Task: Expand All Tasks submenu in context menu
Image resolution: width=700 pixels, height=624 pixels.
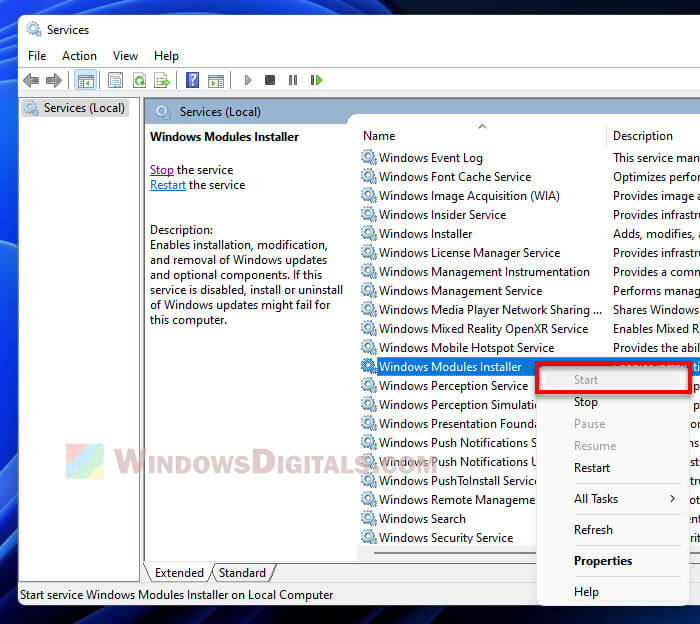Action: pos(612,499)
